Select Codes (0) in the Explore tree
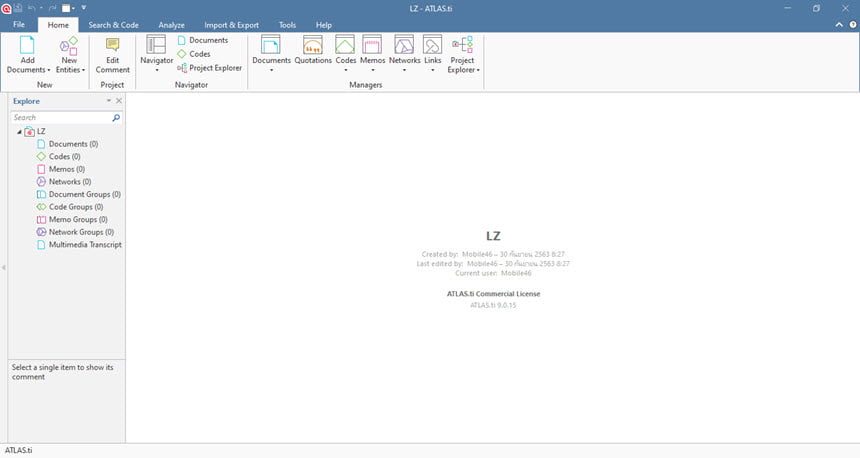This screenshot has height=458, width=860. click(59, 156)
